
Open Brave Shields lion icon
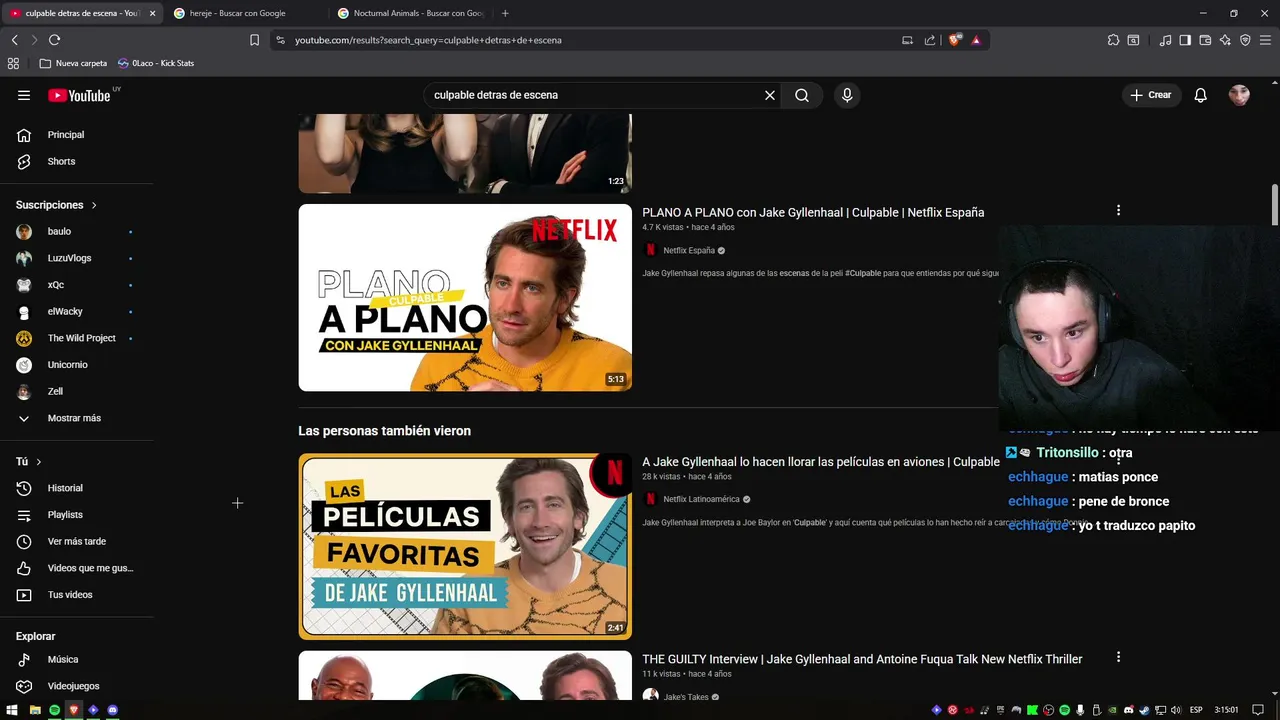tap(955, 40)
